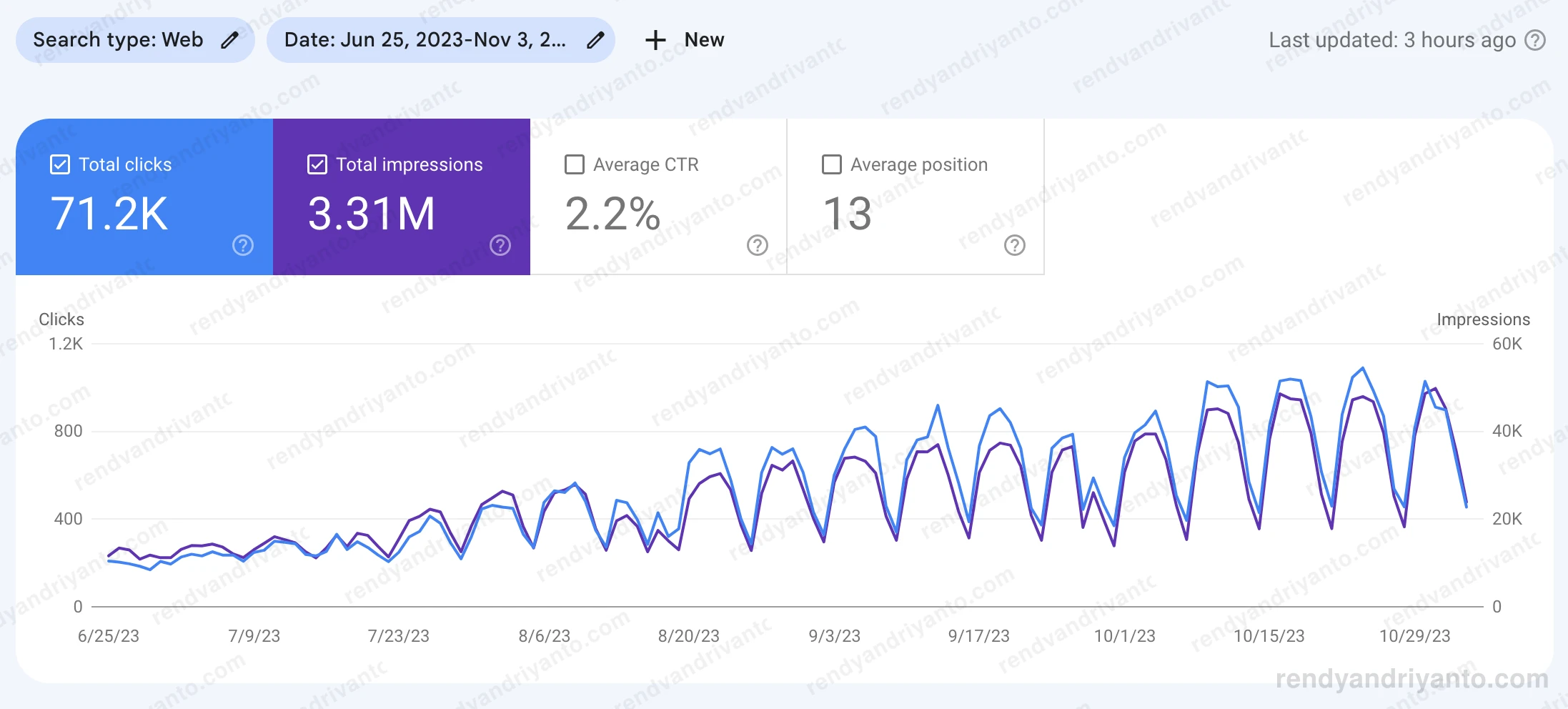The width and height of the screenshot is (1568, 709).
Task: Click the 10/15/23 date label on chart
Action: click(x=1269, y=636)
